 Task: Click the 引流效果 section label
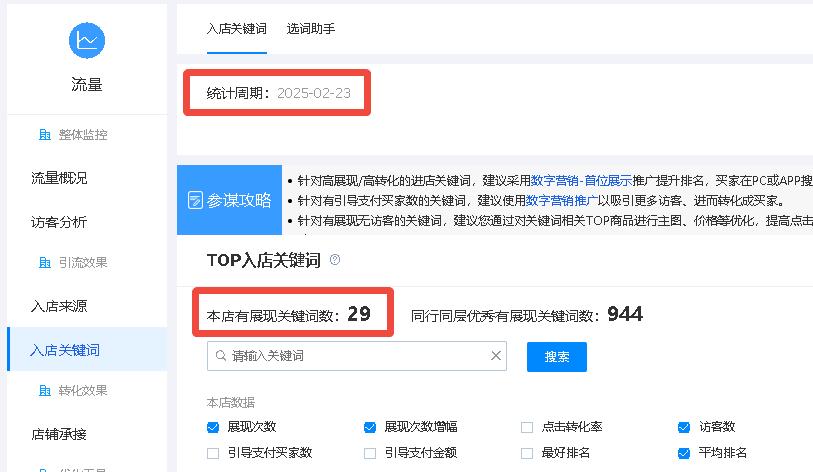point(83,262)
